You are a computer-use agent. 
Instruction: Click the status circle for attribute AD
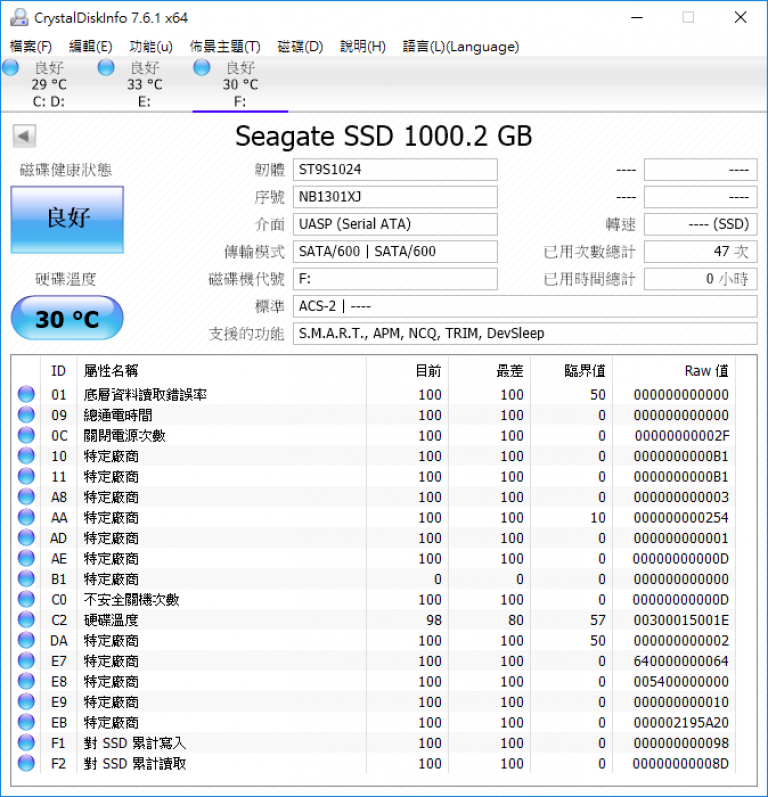coord(26,538)
